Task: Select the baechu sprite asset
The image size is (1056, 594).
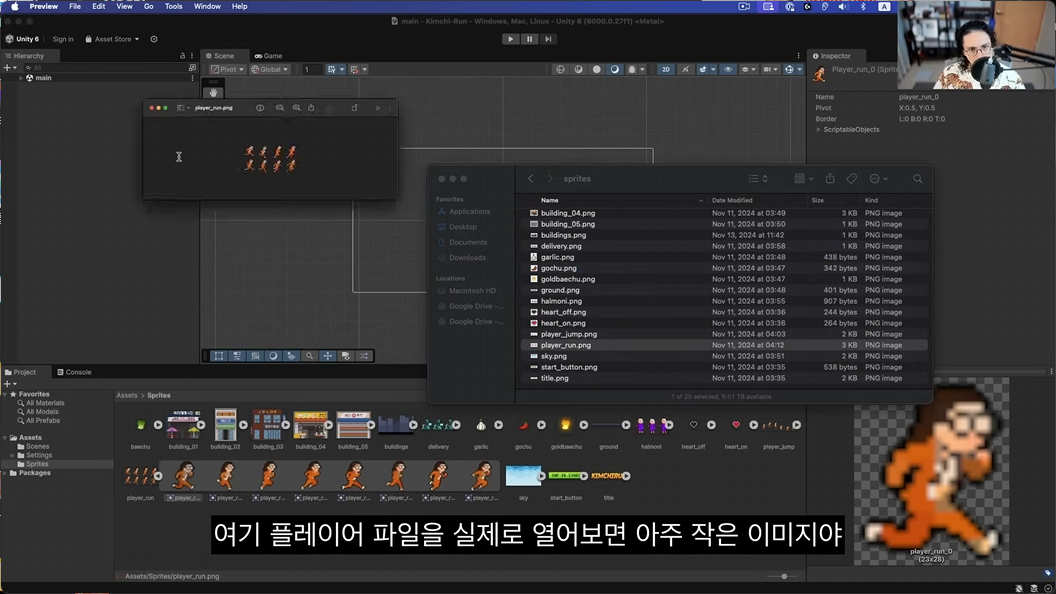Action: (140, 429)
